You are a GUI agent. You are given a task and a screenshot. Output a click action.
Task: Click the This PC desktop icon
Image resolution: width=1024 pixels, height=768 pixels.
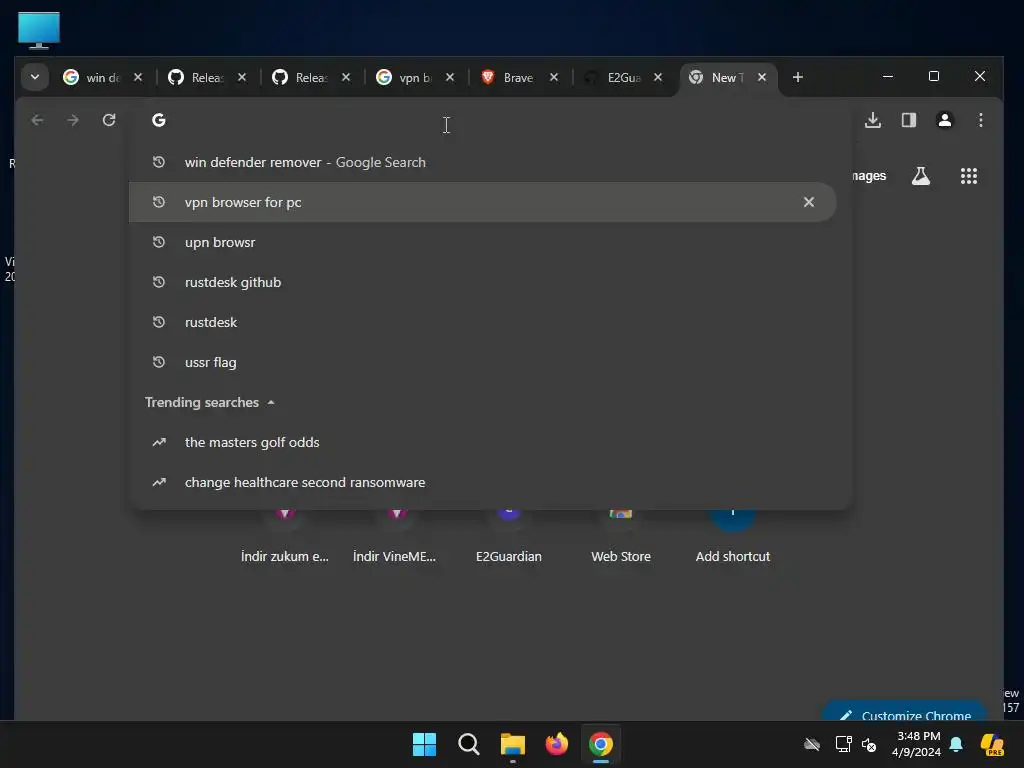click(39, 30)
